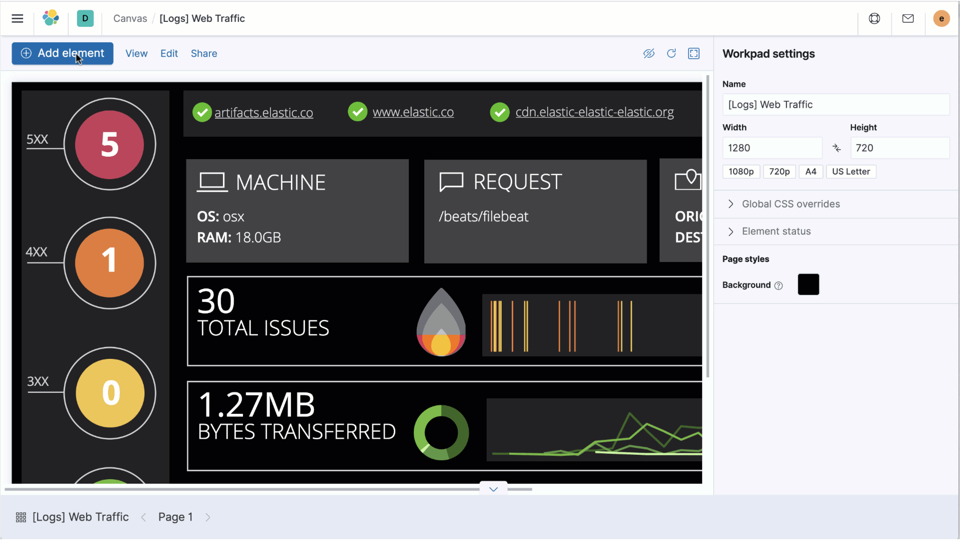Collapse the page tray chevron

click(493, 489)
